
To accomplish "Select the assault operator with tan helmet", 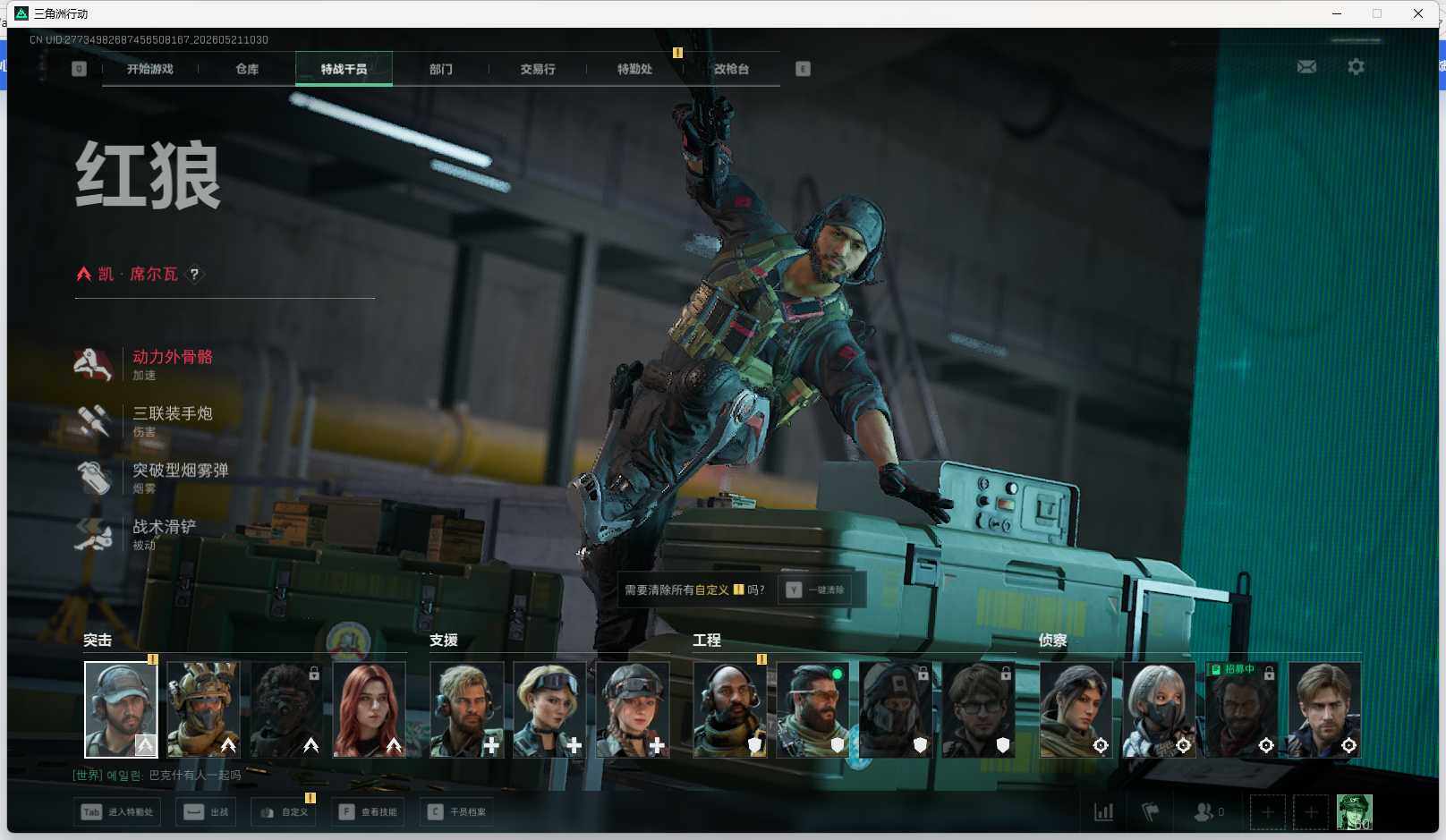I will coord(203,709).
